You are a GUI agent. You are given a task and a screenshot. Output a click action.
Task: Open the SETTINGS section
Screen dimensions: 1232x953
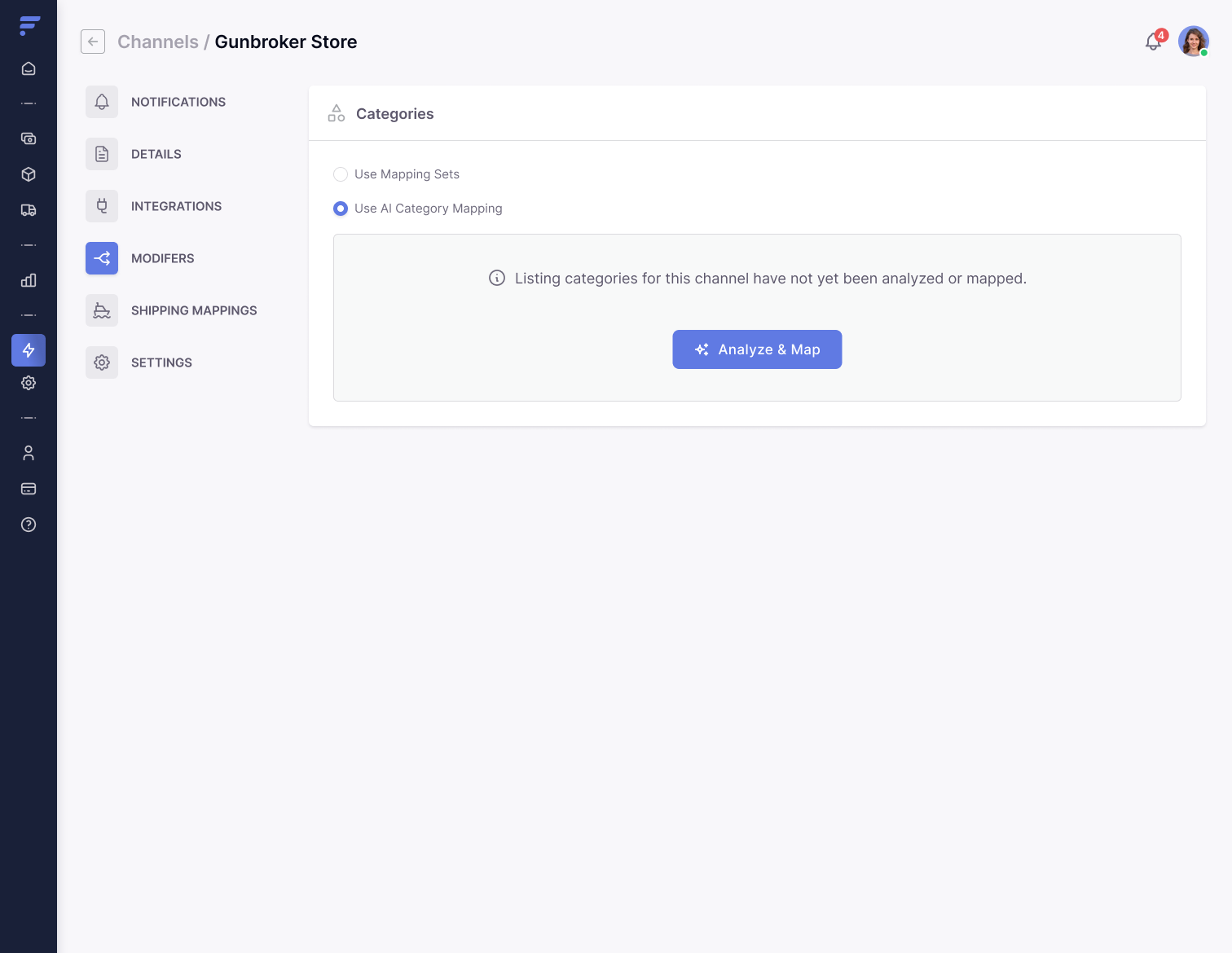161,362
